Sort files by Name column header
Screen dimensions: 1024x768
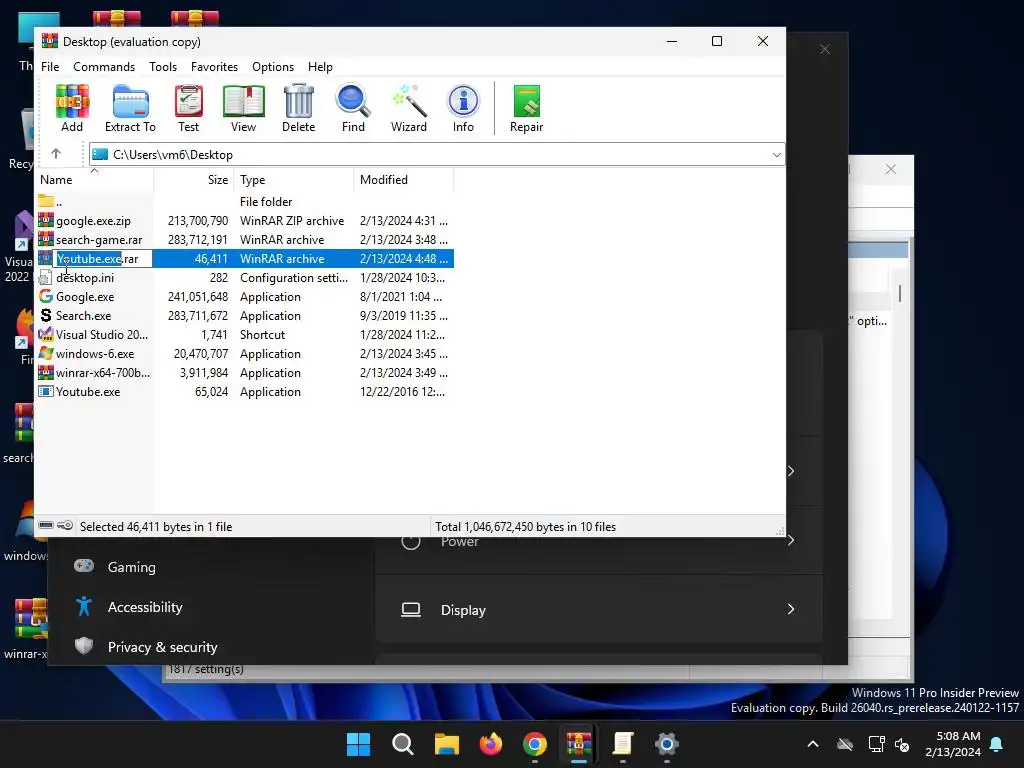(x=94, y=180)
